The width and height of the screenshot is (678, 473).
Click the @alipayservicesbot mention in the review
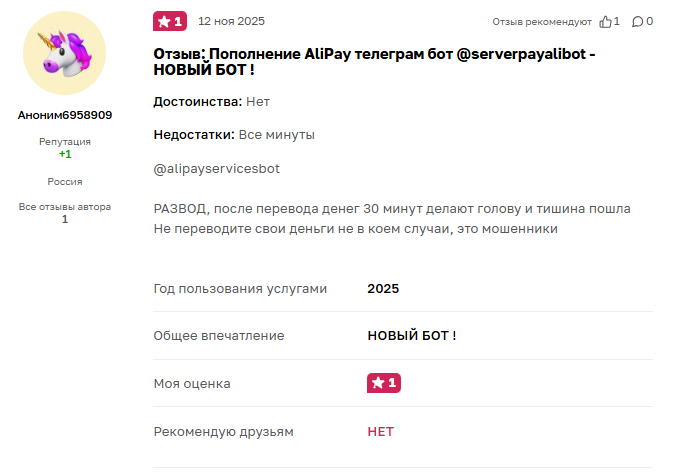(x=217, y=169)
